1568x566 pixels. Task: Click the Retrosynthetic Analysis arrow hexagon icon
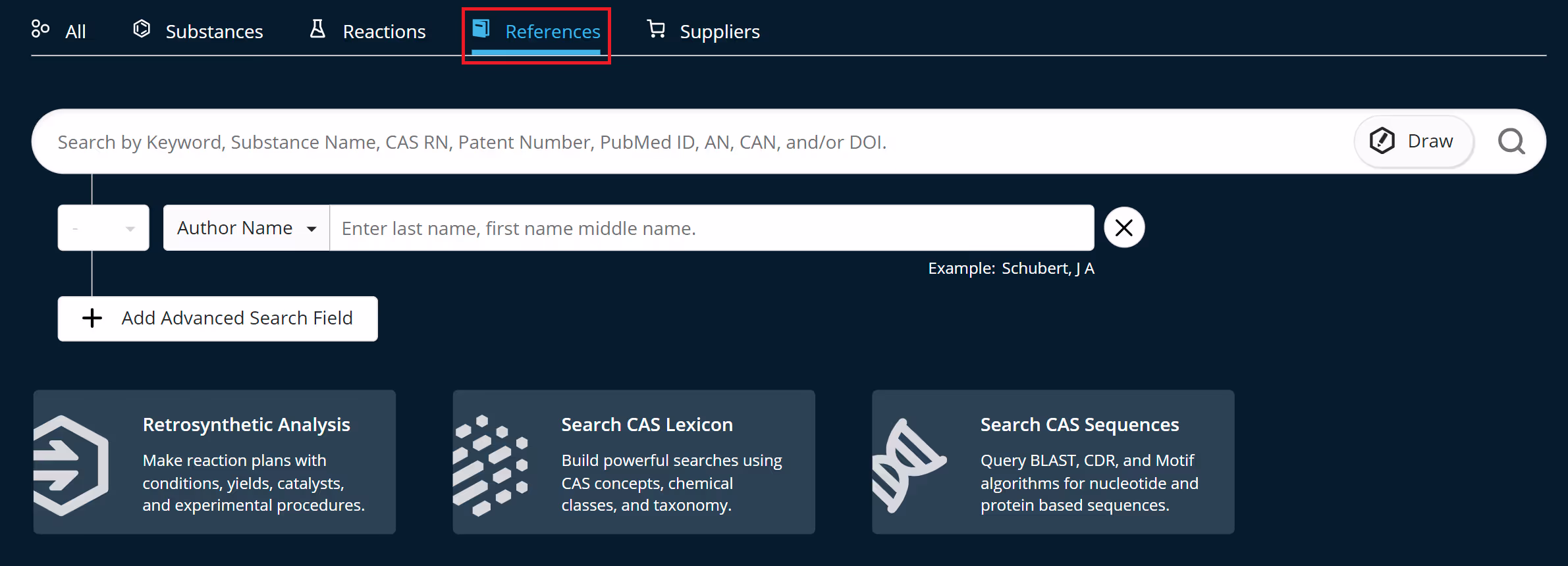(71, 465)
